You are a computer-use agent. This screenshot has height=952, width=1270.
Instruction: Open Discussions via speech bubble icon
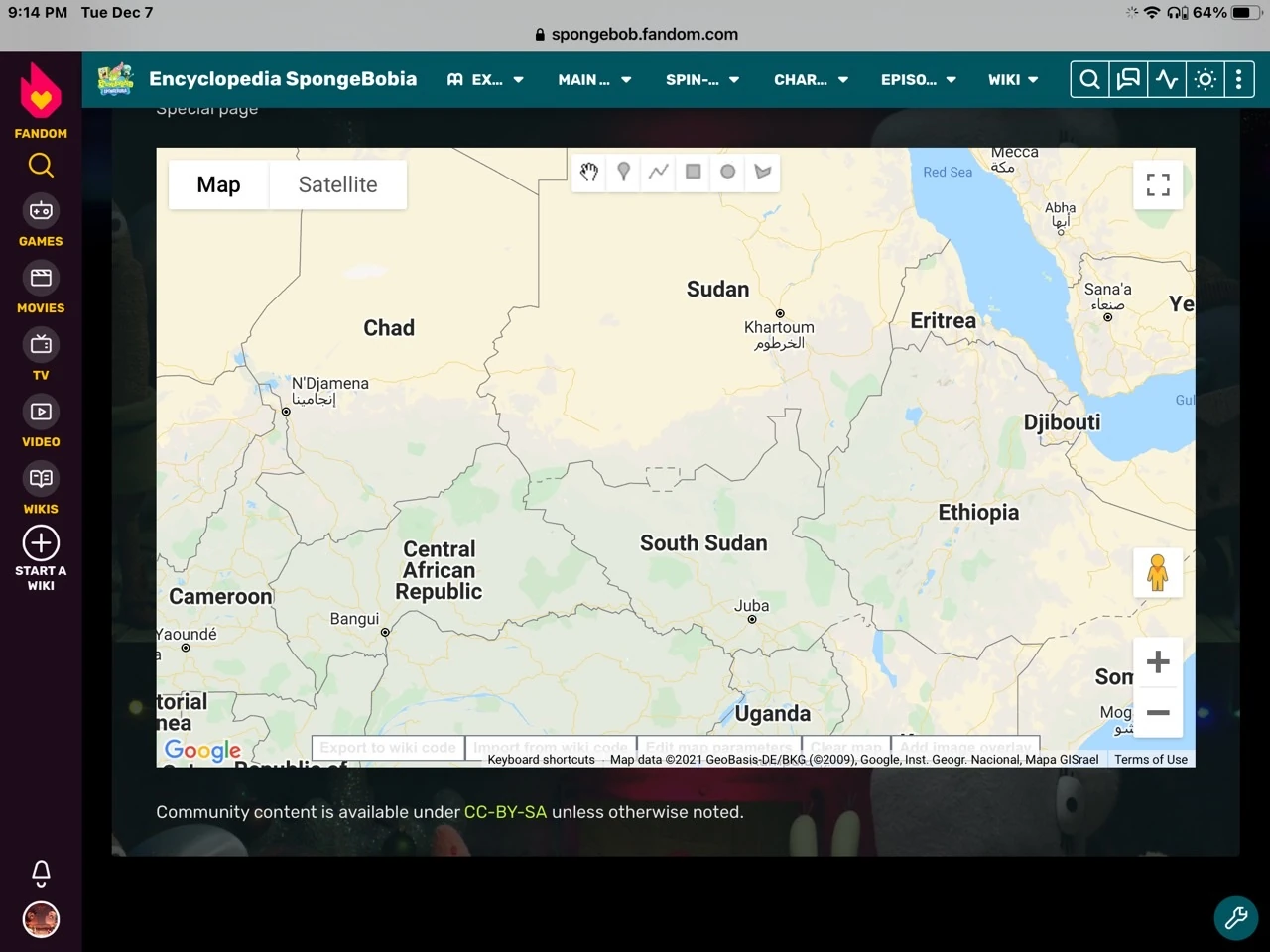point(1128,79)
